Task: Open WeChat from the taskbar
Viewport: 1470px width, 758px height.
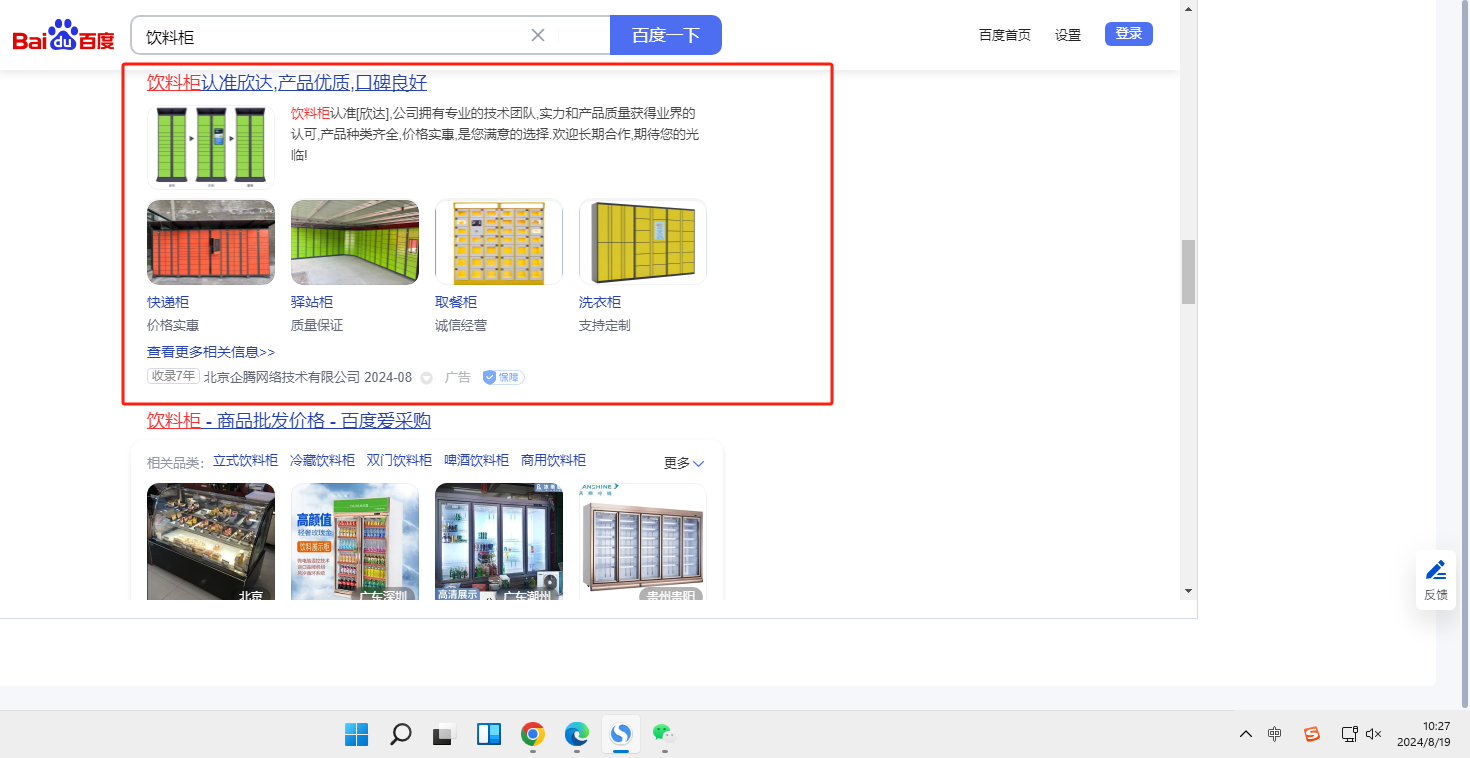Action: click(x=665, y=735)
